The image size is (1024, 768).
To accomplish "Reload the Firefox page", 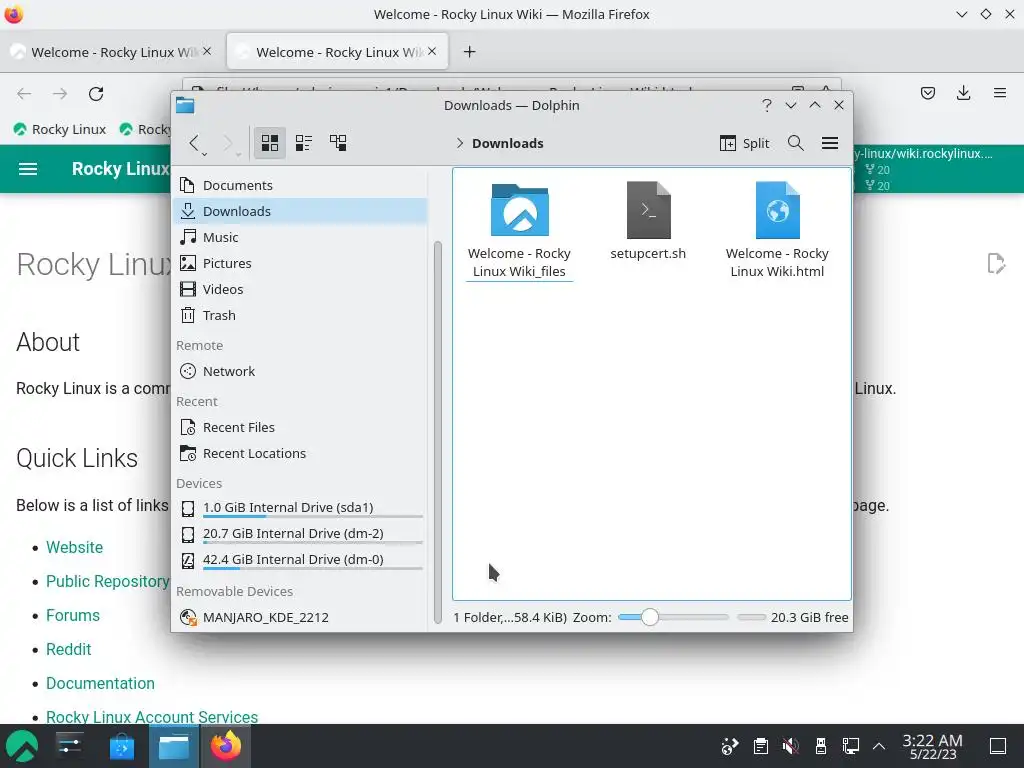I will click(96, 93).
